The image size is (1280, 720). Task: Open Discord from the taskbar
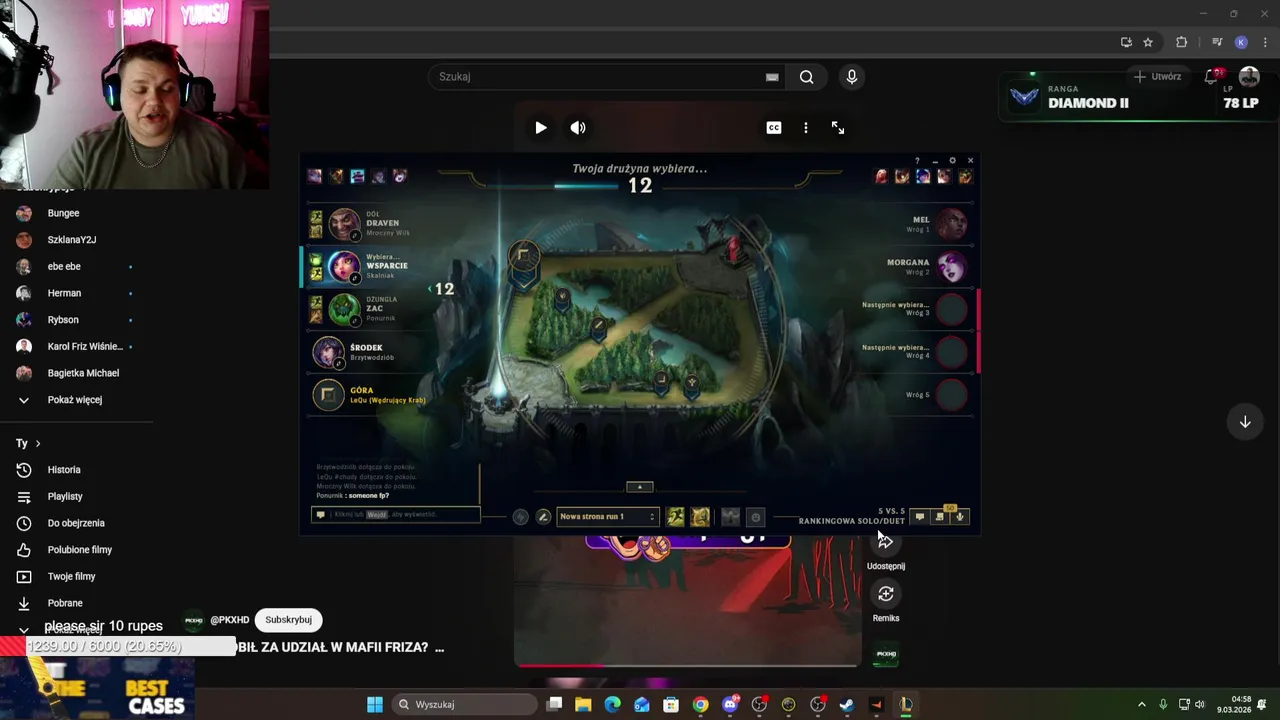pos(731,704)
